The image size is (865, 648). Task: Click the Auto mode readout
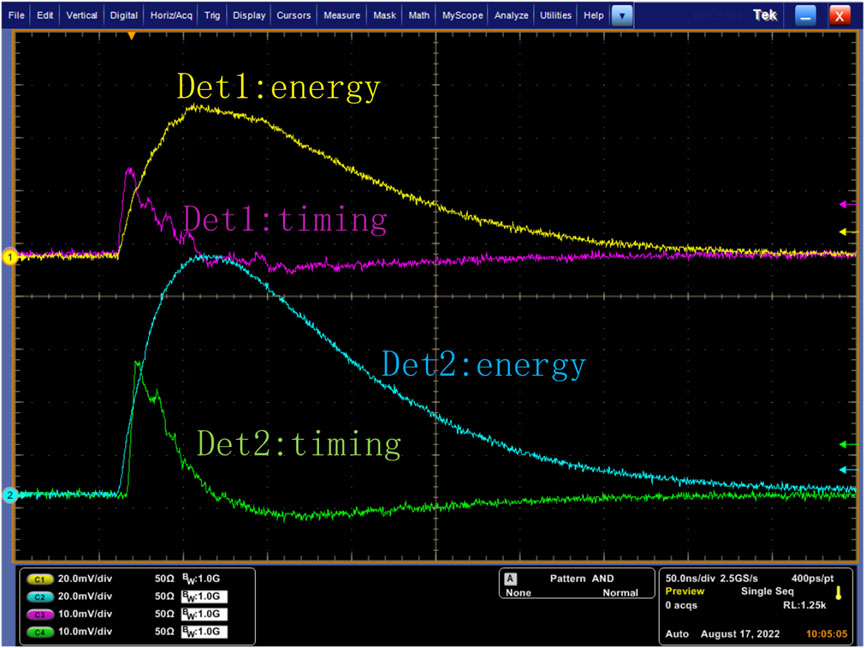pyautogui.click(x=676, y=634)
